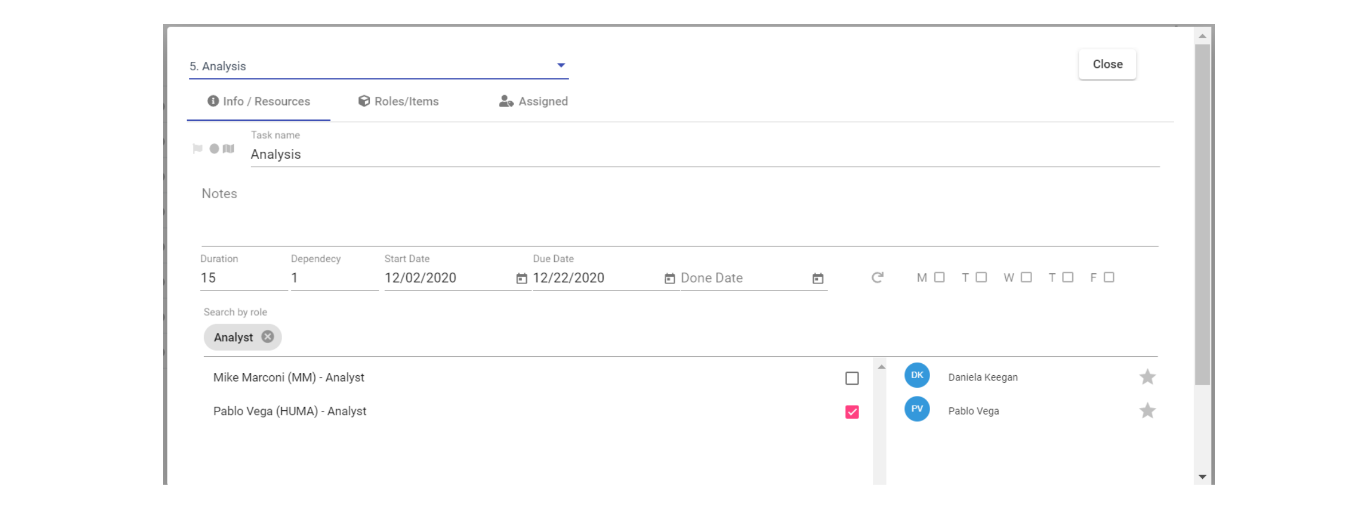This screenshot has width=1370, height=526.
Task: Check the Mike Marconi Analyst checkbox
Action: pos(852,378)
